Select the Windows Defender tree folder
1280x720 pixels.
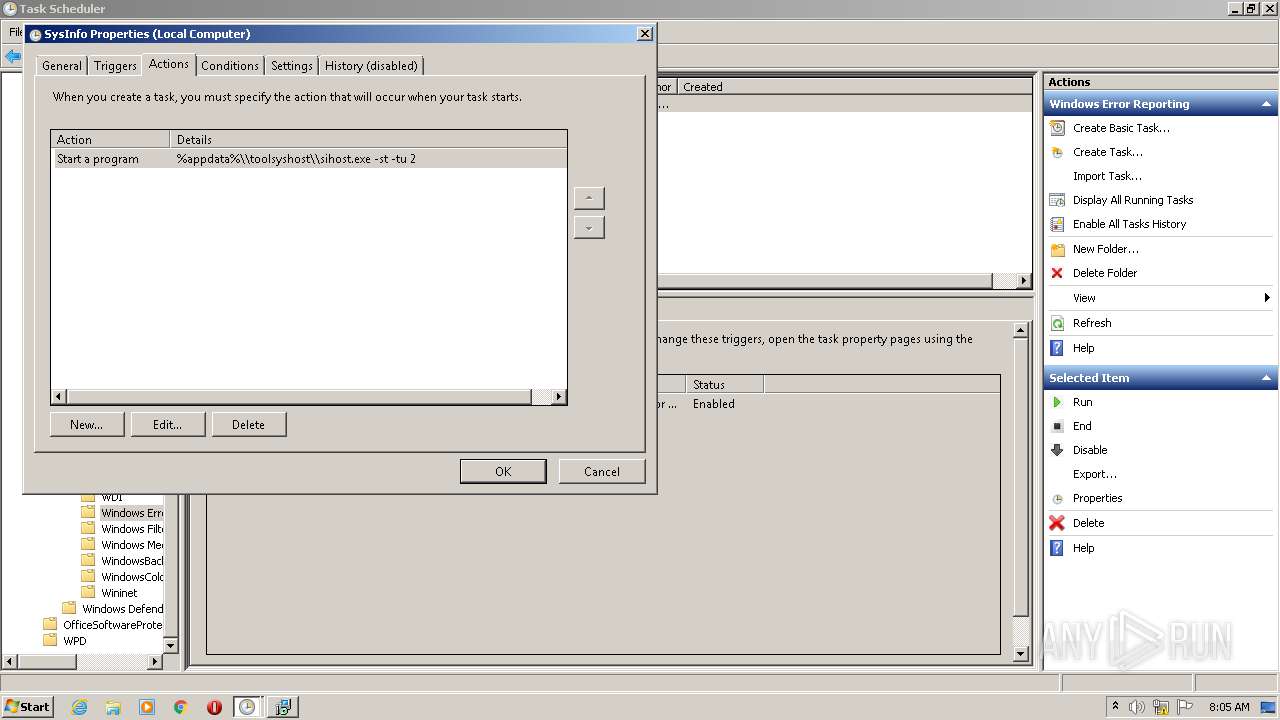[122, 609]
